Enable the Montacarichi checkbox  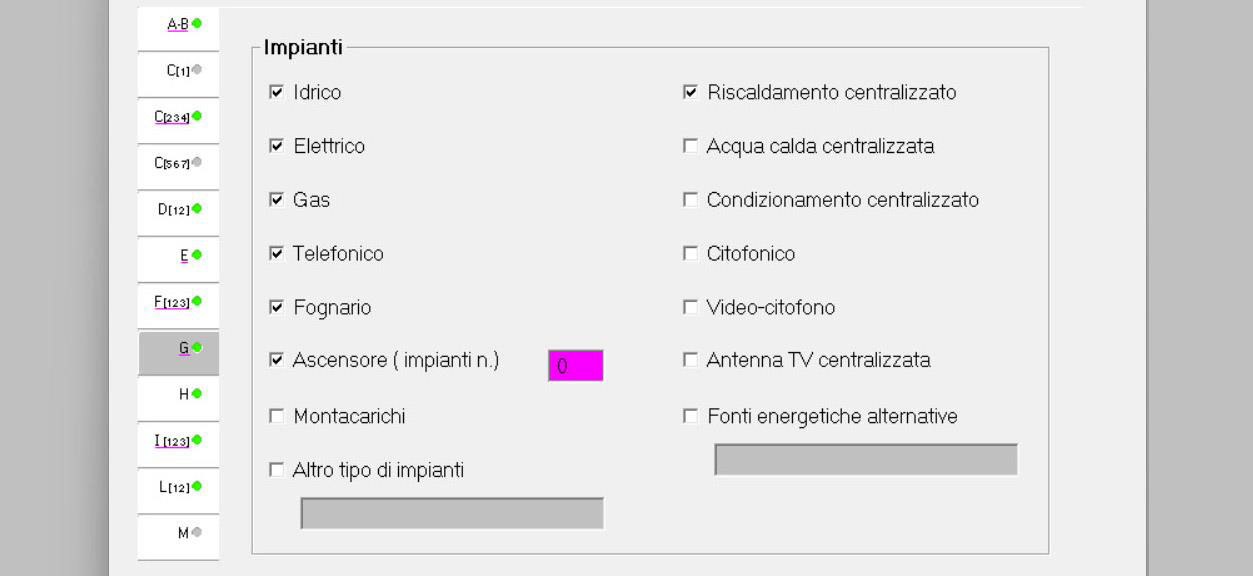[x=277, y=416]
